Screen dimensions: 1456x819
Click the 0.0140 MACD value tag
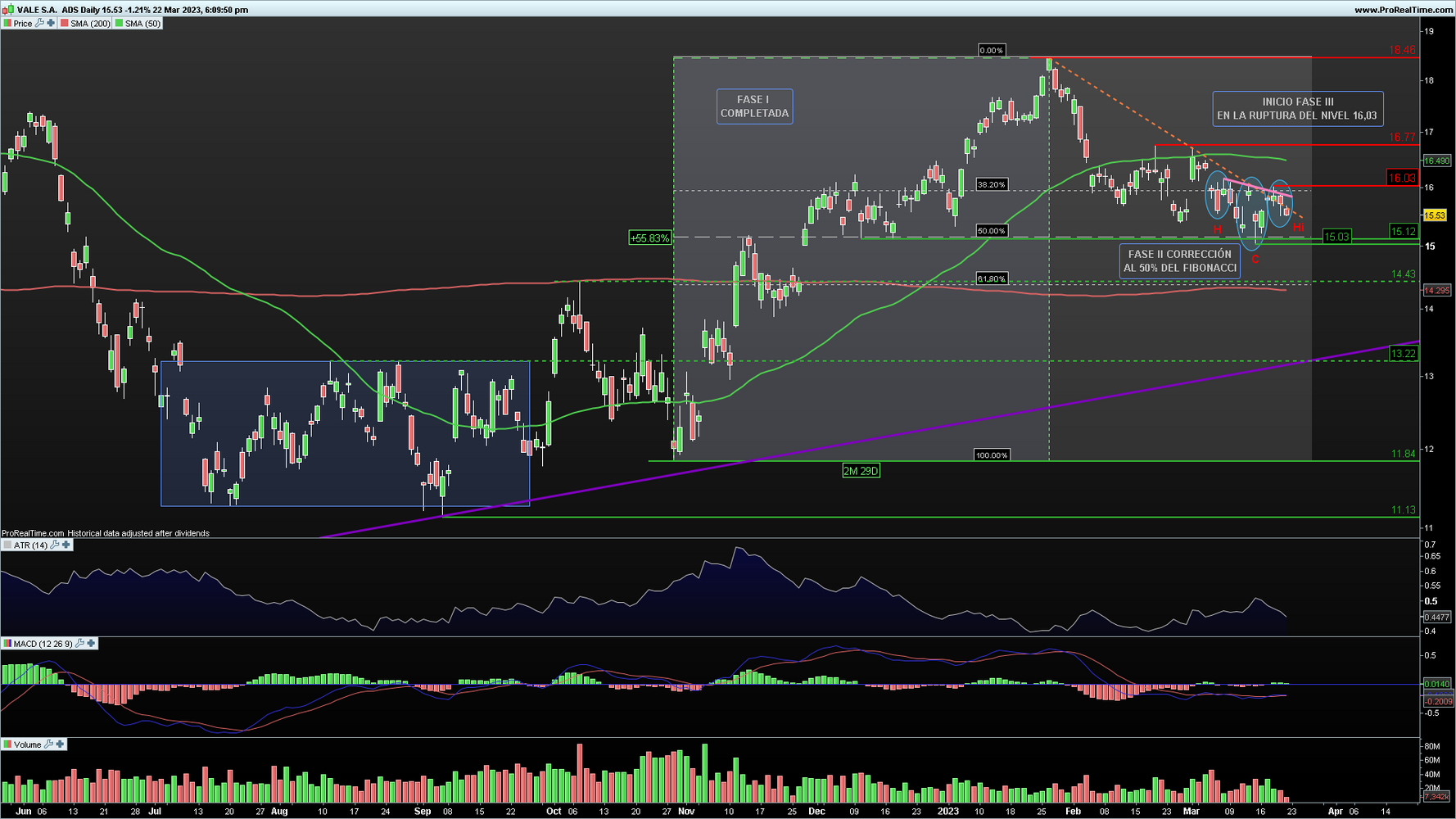[x=1437, y=684]
